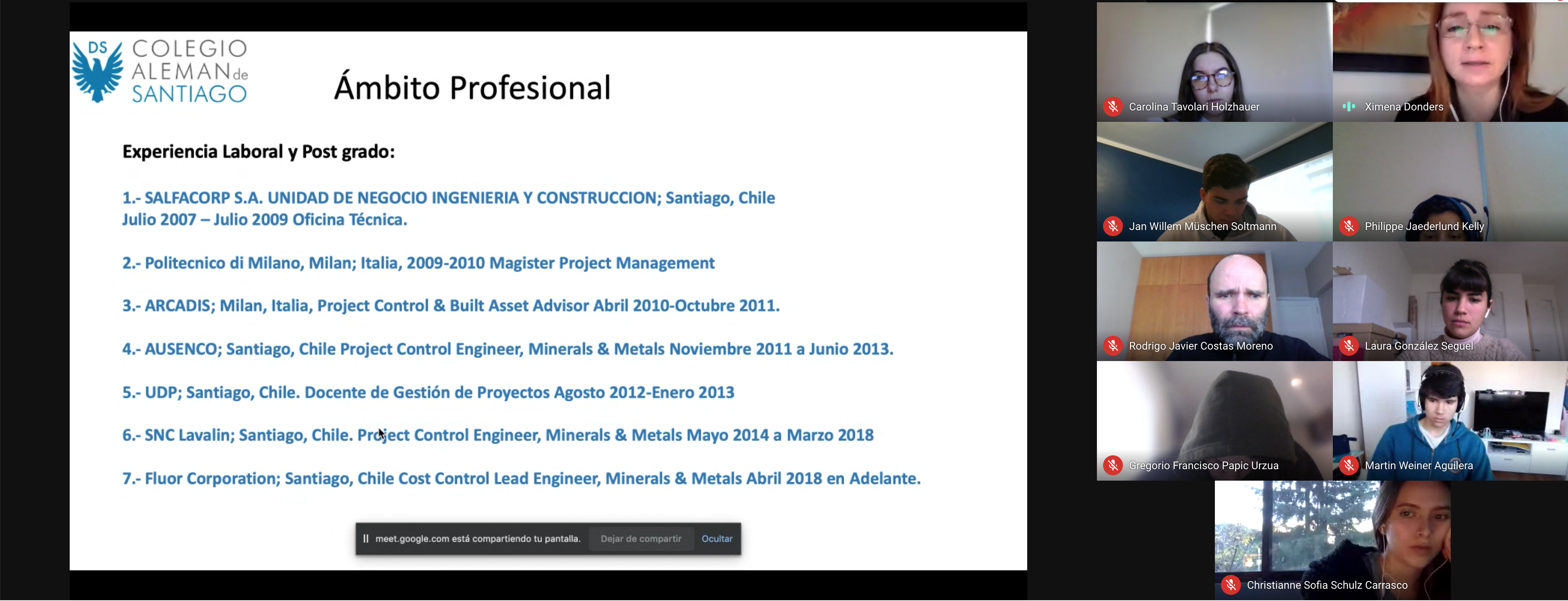
Task: Click the 'Martin Weiner Aguilera' name label
Action: pyautogui.click(x=1419, y=466)
